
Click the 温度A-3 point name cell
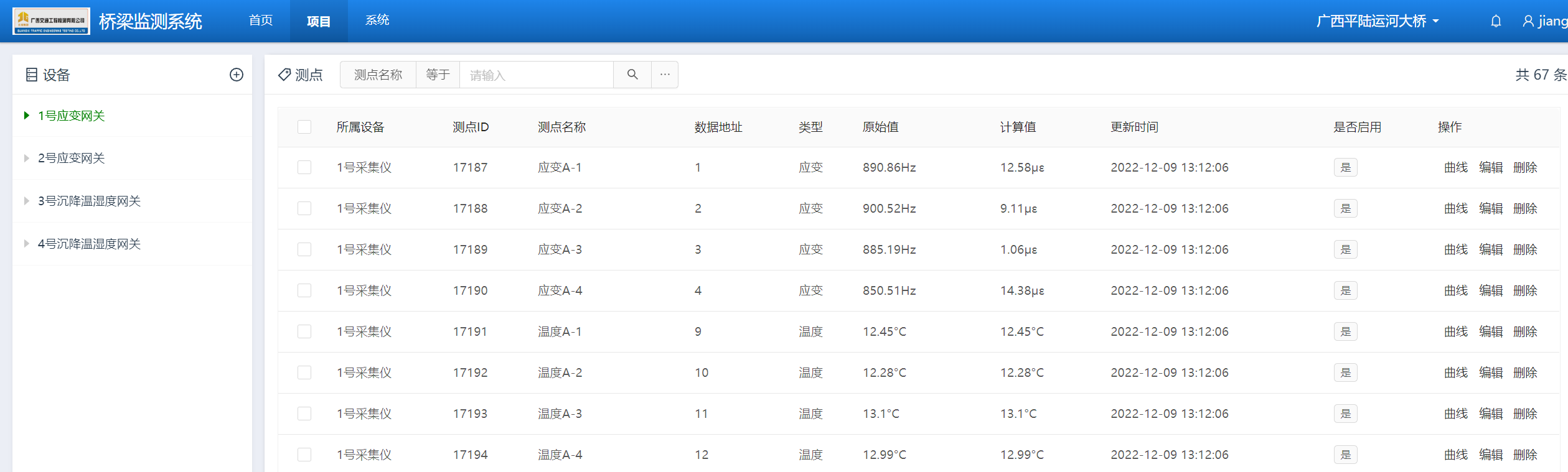click(560, 414)
